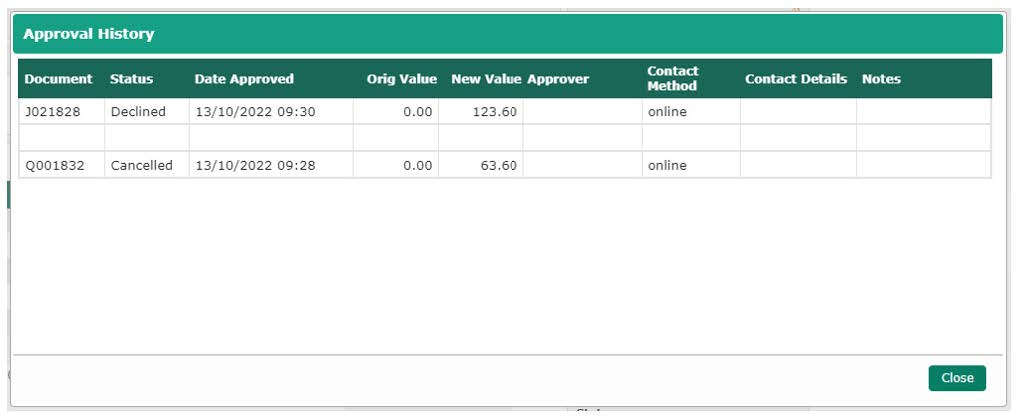Click the Declined status cell
Viewport: 1019px width, 417px height.
coord(137,112)
